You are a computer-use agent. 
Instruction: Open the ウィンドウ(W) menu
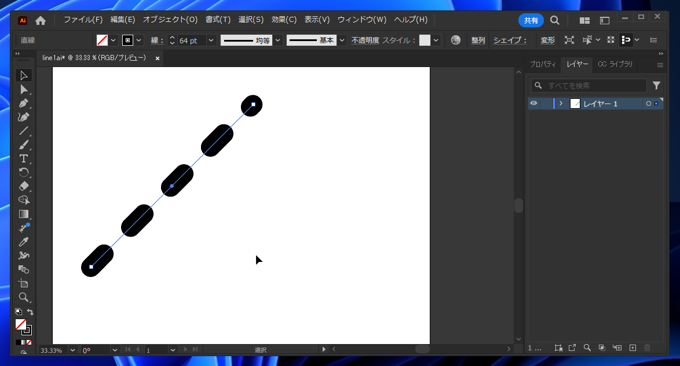click(362, 20)
